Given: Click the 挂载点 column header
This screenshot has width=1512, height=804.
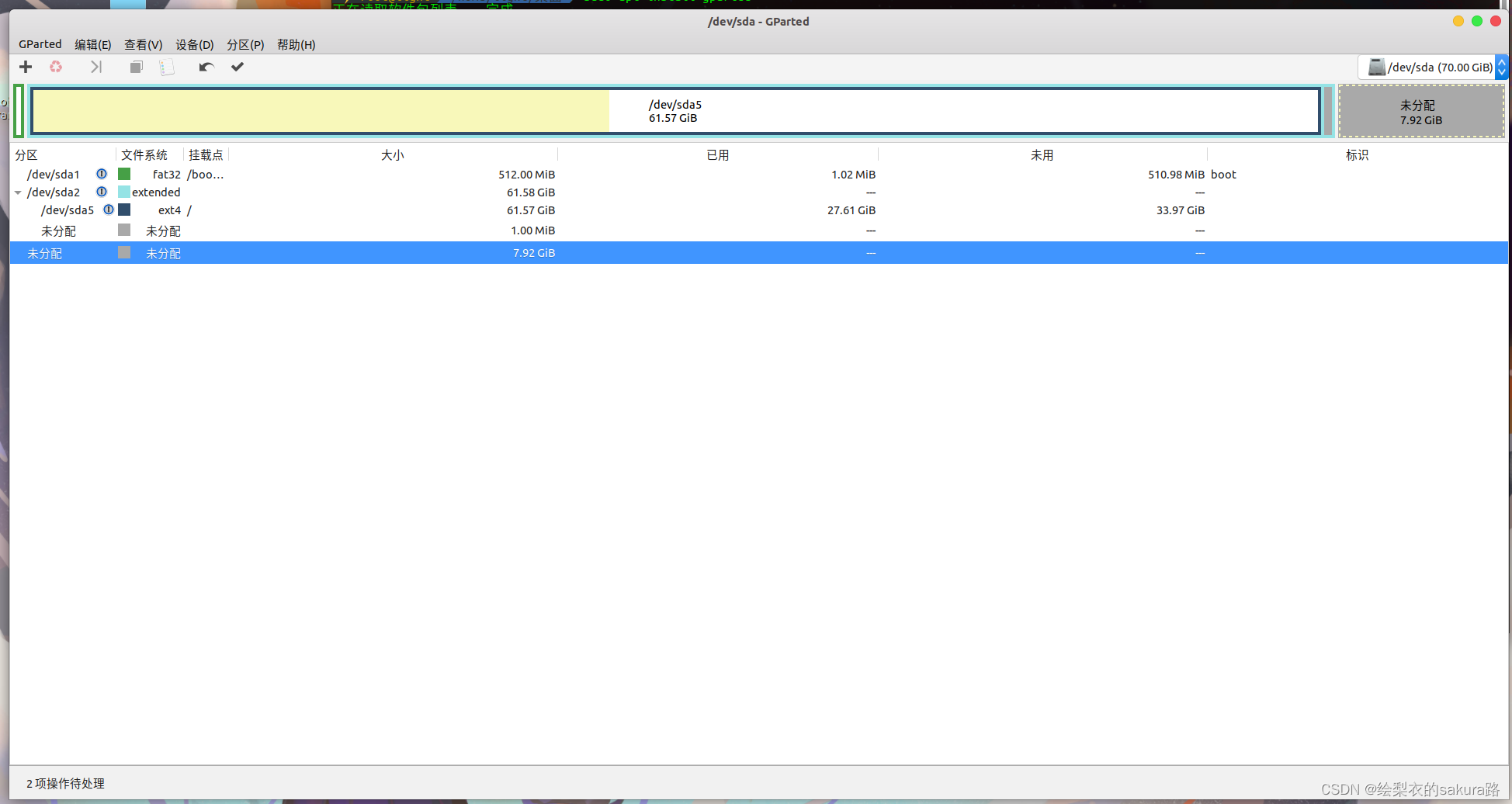Looking at the screenshot, I should [x=206, y=155].
